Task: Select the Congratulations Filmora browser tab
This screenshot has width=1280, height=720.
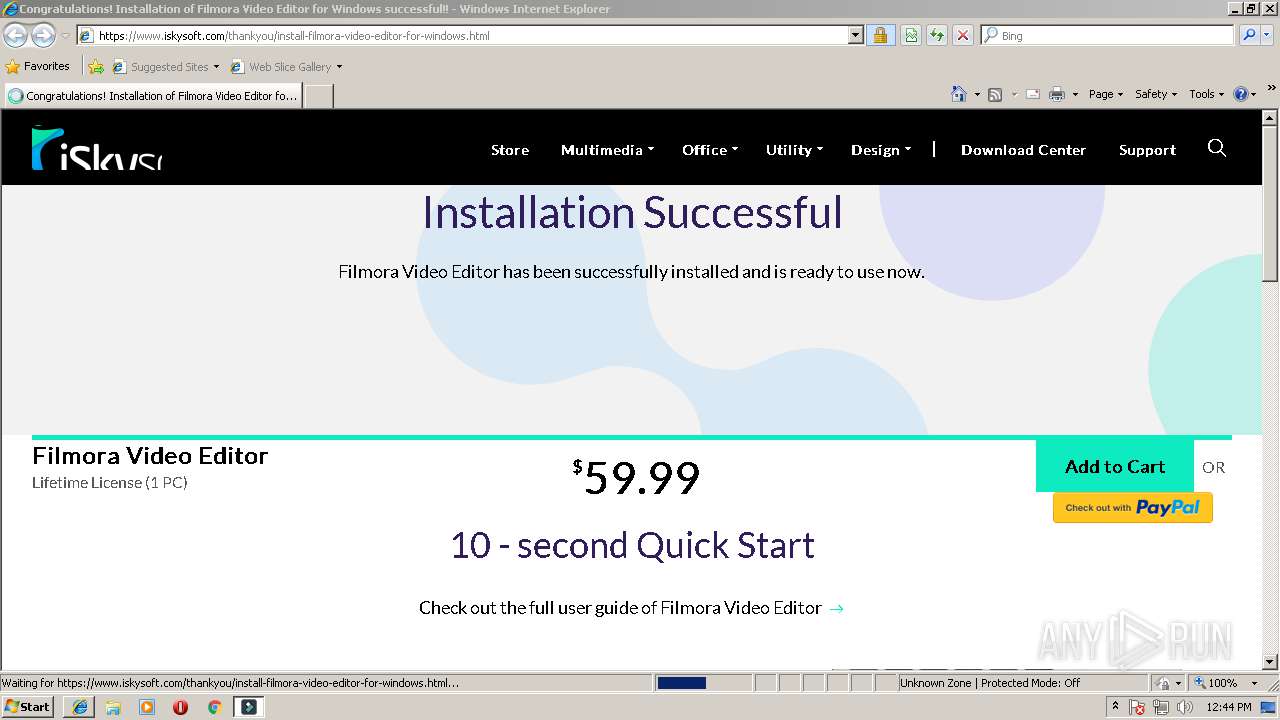Action: click(153, 96)
